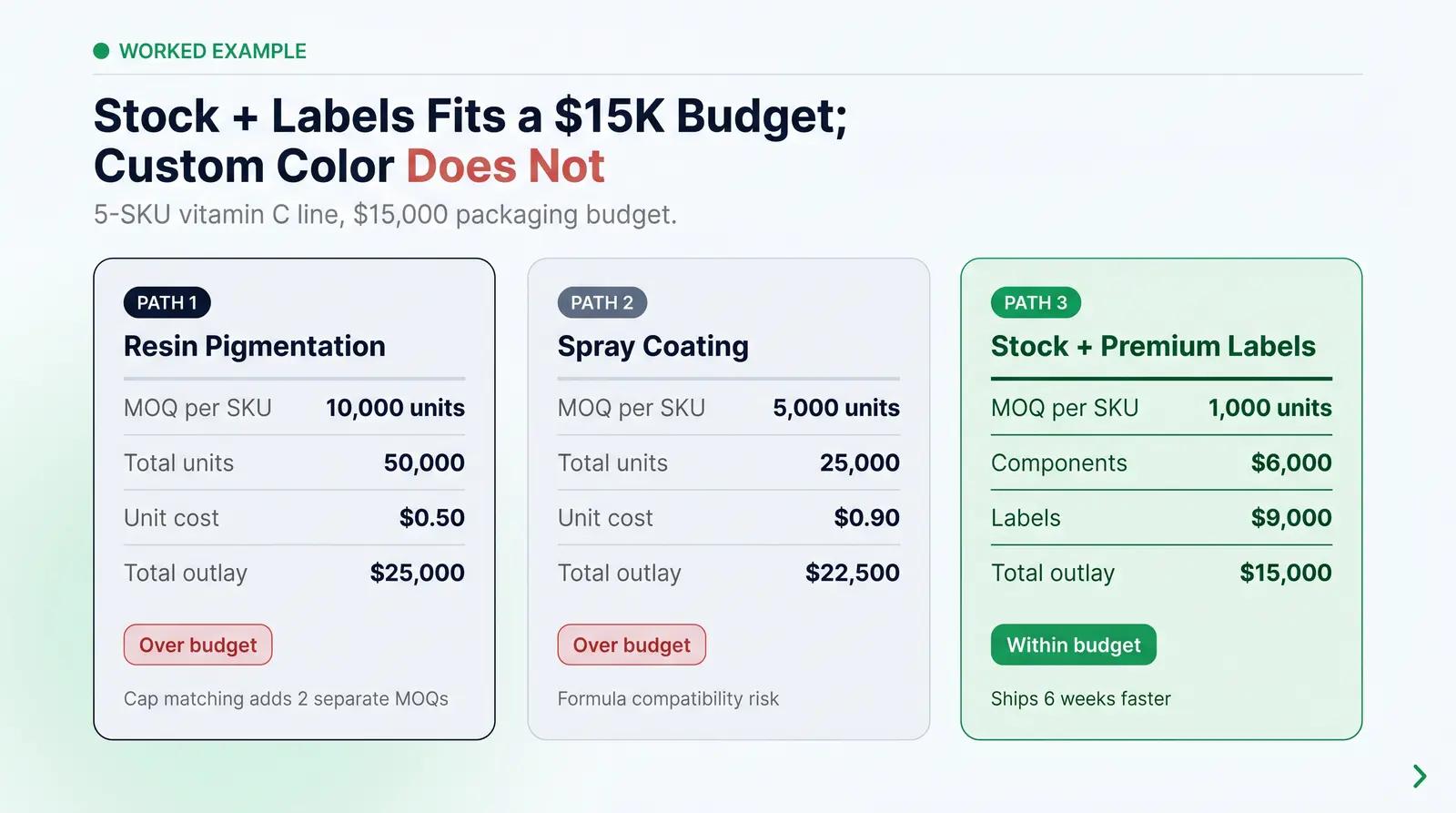Click the 'Ships 6 weeks faster' note
The width and height of the screenshot is (1456, 813).
[1081, 698]
